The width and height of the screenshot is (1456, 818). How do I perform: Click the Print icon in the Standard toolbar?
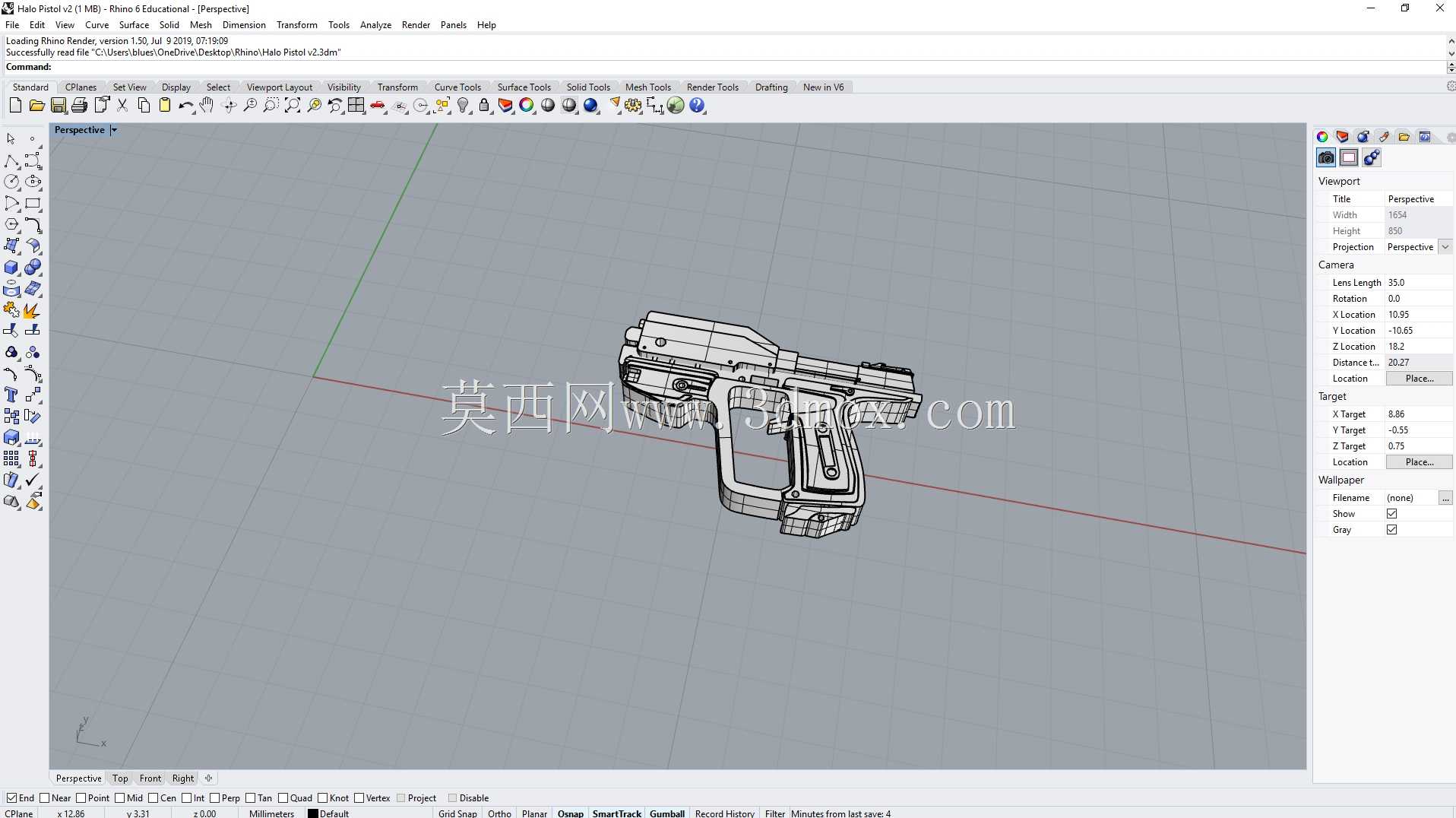click(x=79, y=106)
